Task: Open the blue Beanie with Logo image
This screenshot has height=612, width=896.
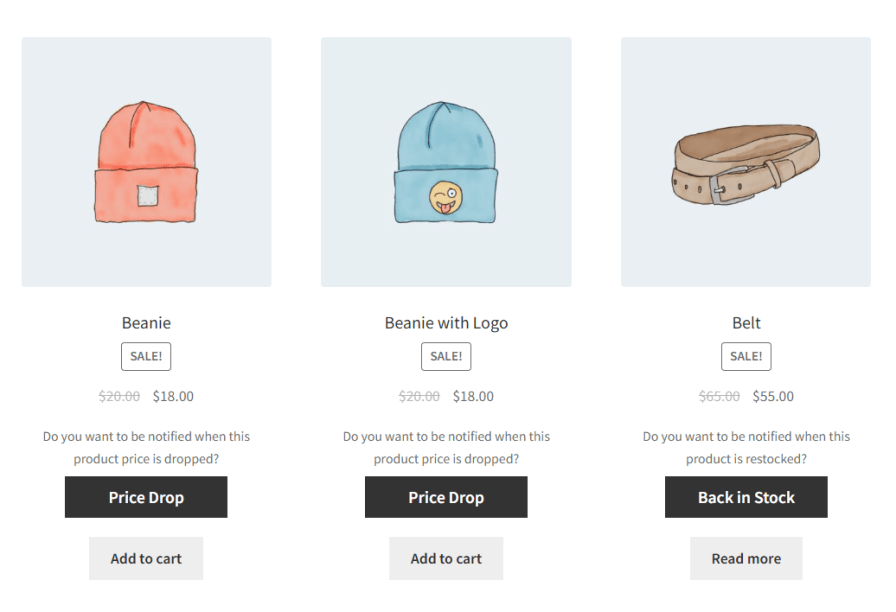Action: click(x=446, y=162)
